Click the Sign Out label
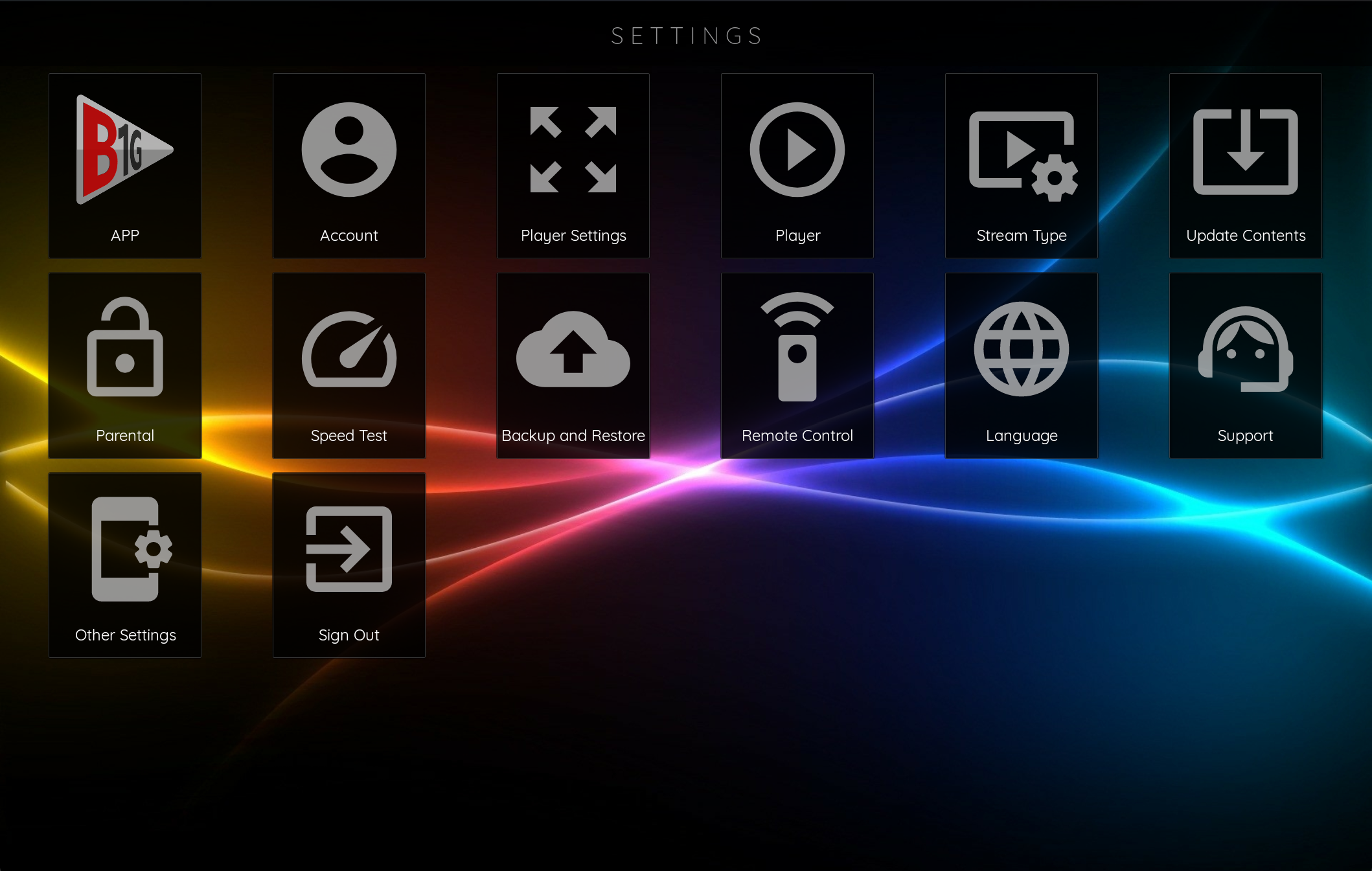This screenshot has width=1372, height=871. [x=349, y=635]
